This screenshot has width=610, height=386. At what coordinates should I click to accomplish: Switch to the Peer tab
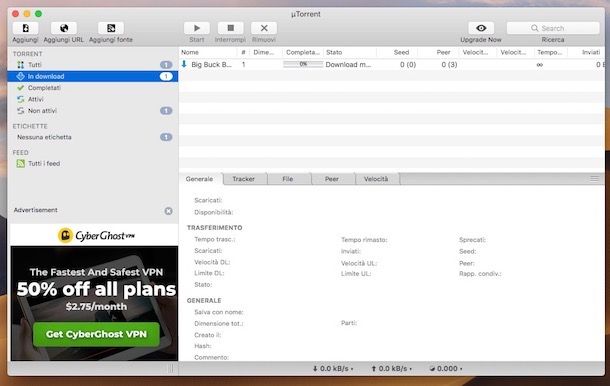(x=332, y=179)
